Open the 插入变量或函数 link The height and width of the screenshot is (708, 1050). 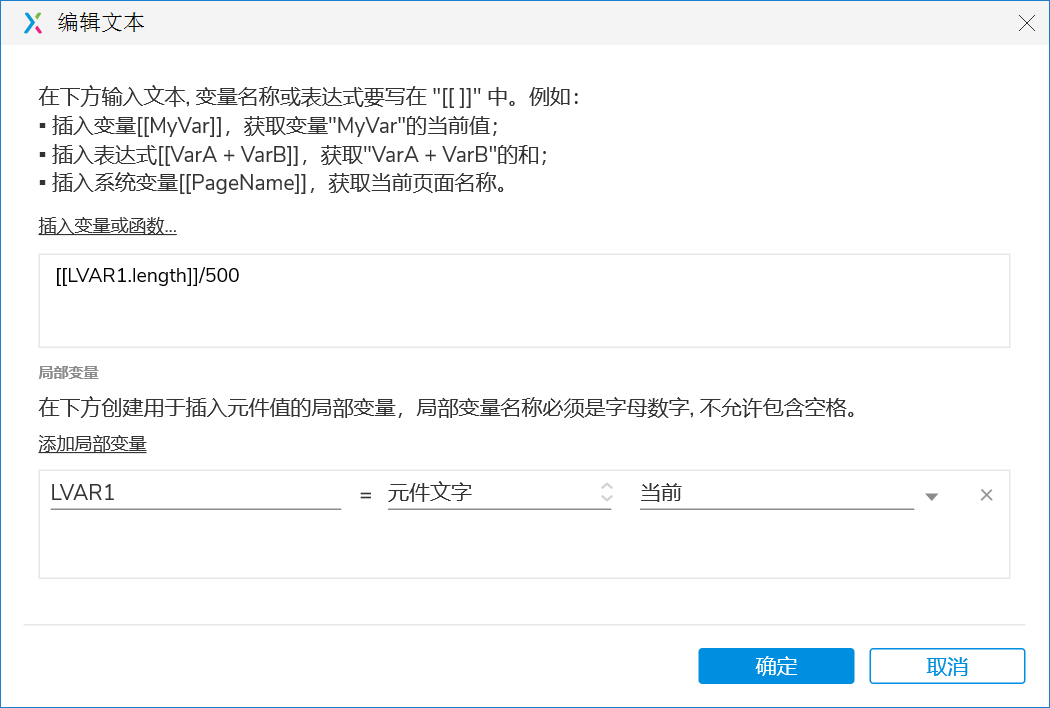pos(107,227)
